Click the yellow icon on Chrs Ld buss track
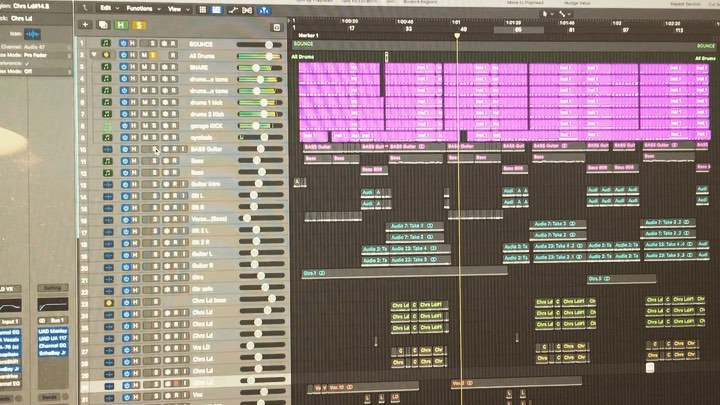 (x=109, y=303)
